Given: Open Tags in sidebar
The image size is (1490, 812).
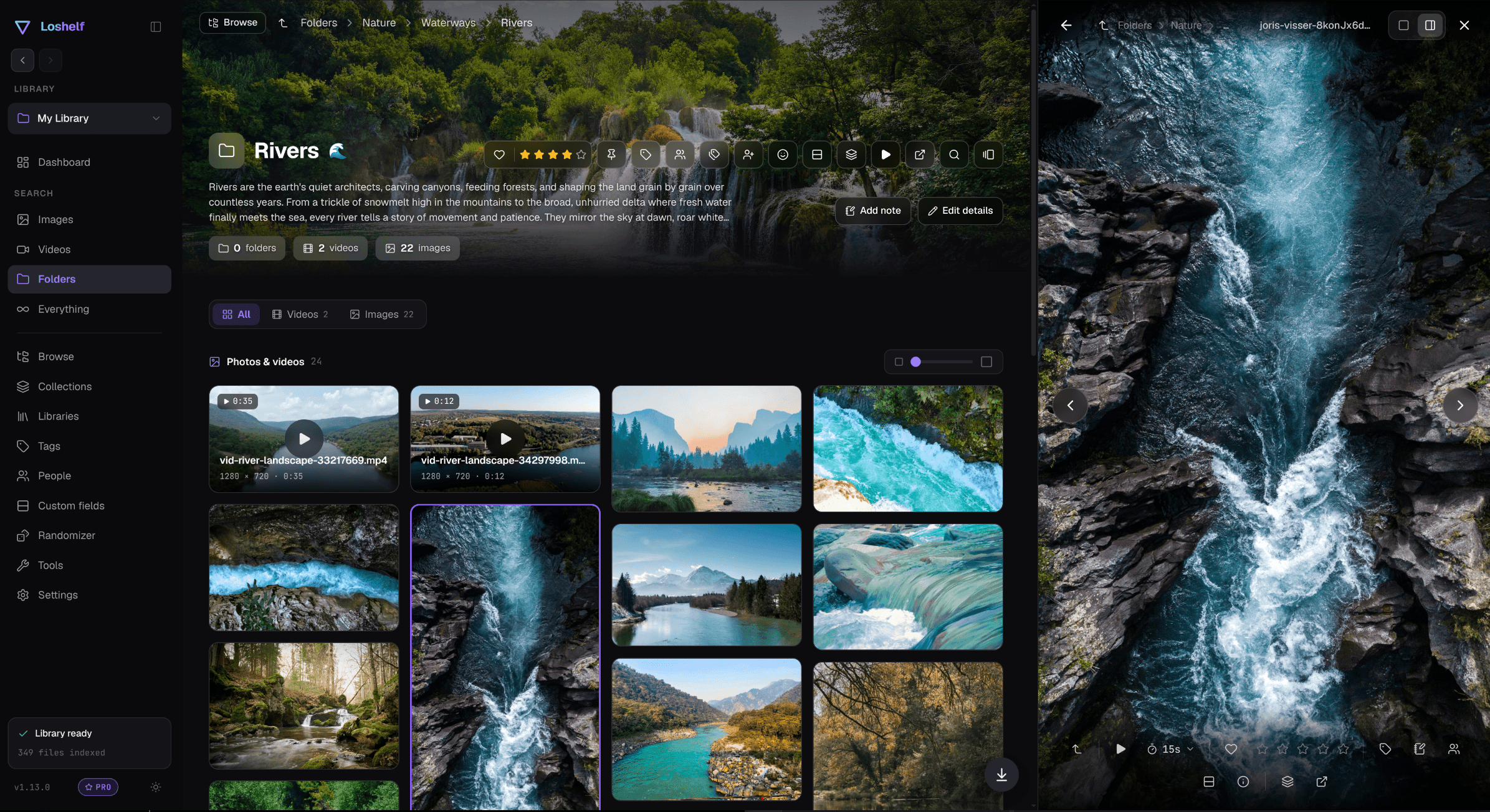Looking at the screenshot, I should tap(90, 446).
